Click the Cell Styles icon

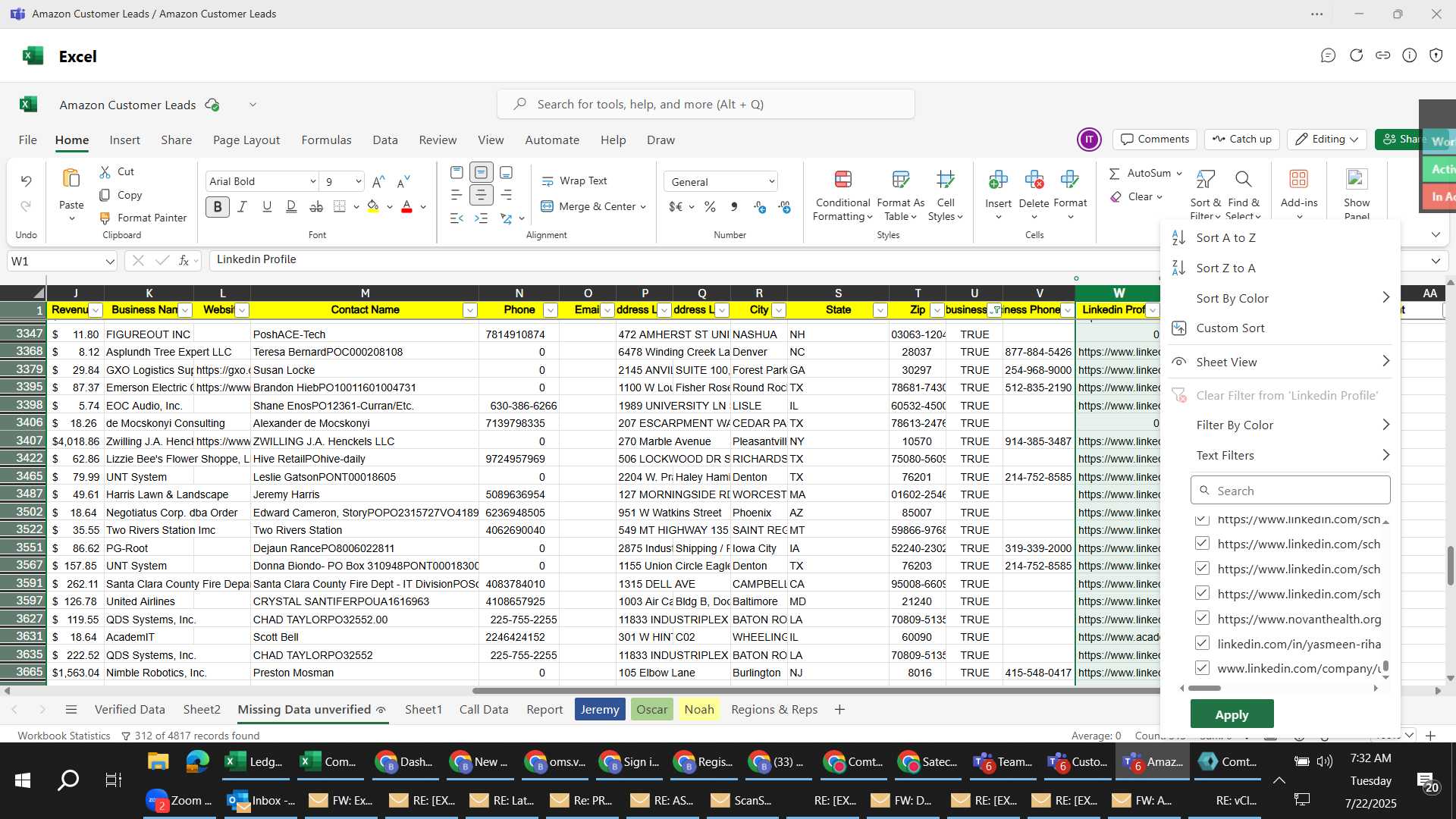click(946, 180)
